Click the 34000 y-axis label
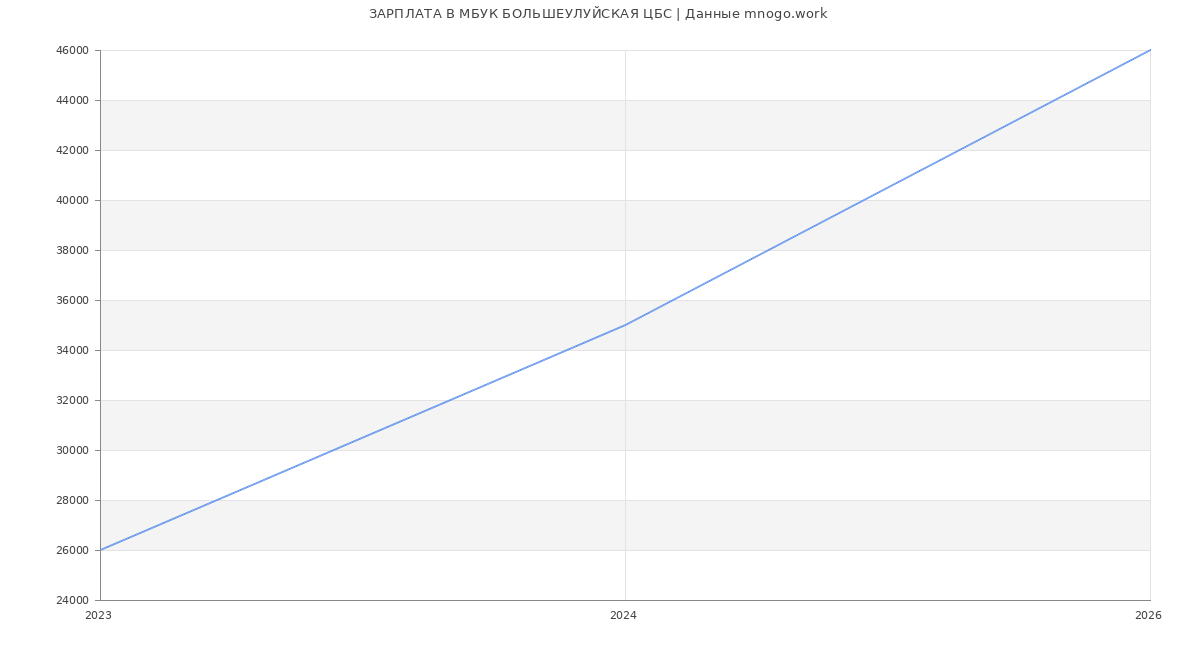This screenshot has height=650, width=1200. coord(72,350)
